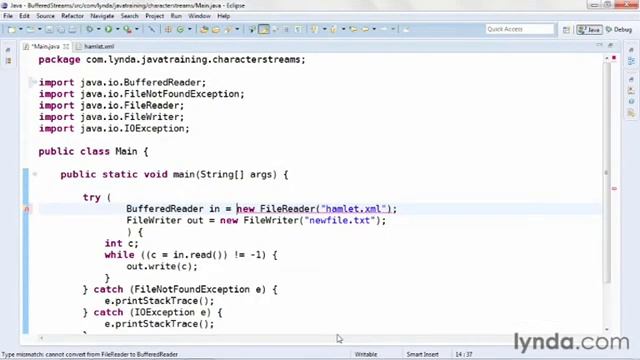
Task: Click the Run External Tools icon
Action: (128, 29)
